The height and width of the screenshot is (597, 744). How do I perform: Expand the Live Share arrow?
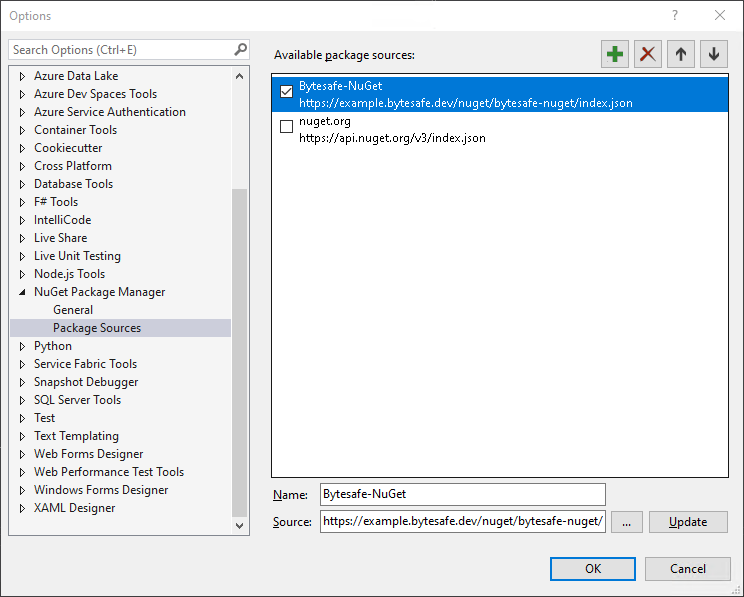(x=22, y=238)
